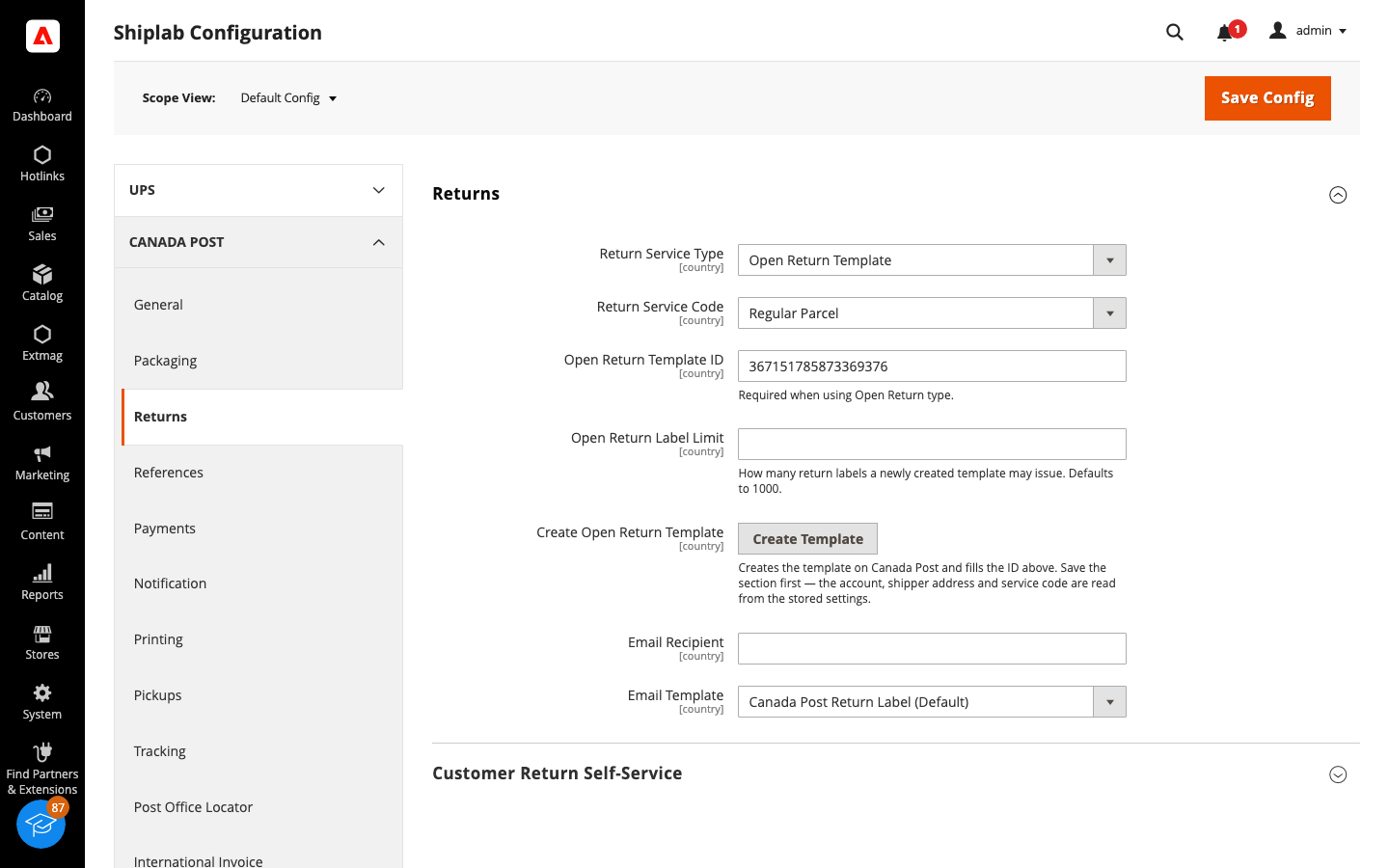Click the graduation cap help widget
The image size is (1389, 868).
click(41, 825)
